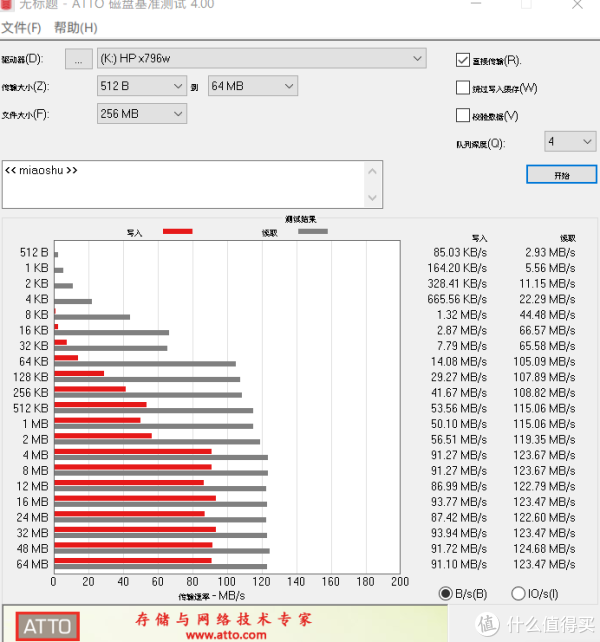Screen dimensions: 600x642
Task: Click the 7.79 MB/s write value
Action: tap(462, 346)
